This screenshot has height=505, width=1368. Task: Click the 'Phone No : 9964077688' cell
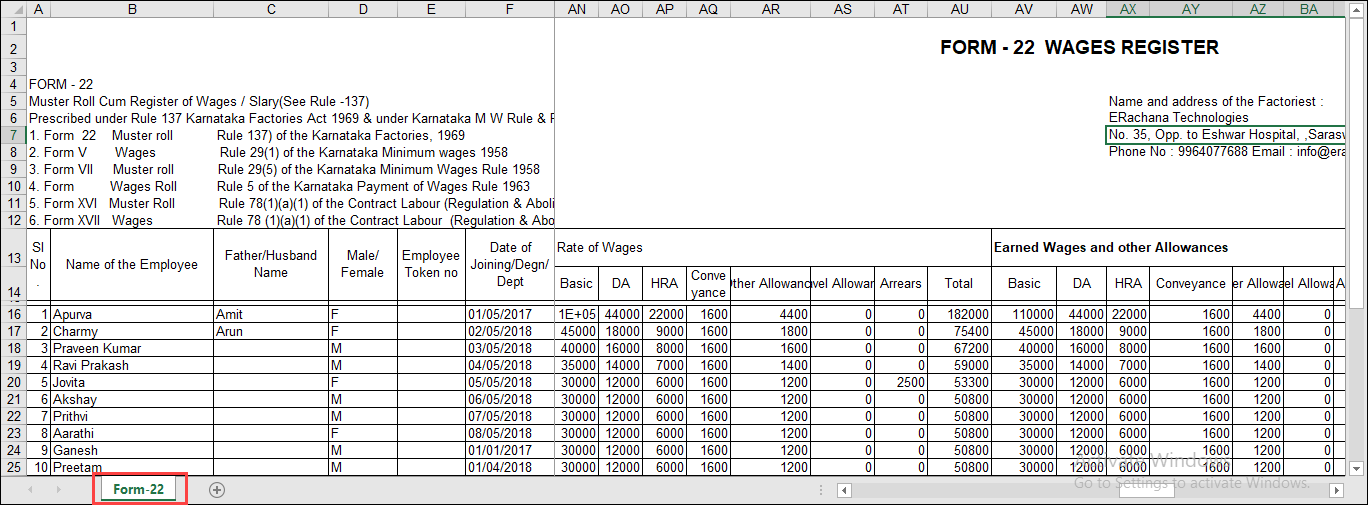[x=1226, y=152]
